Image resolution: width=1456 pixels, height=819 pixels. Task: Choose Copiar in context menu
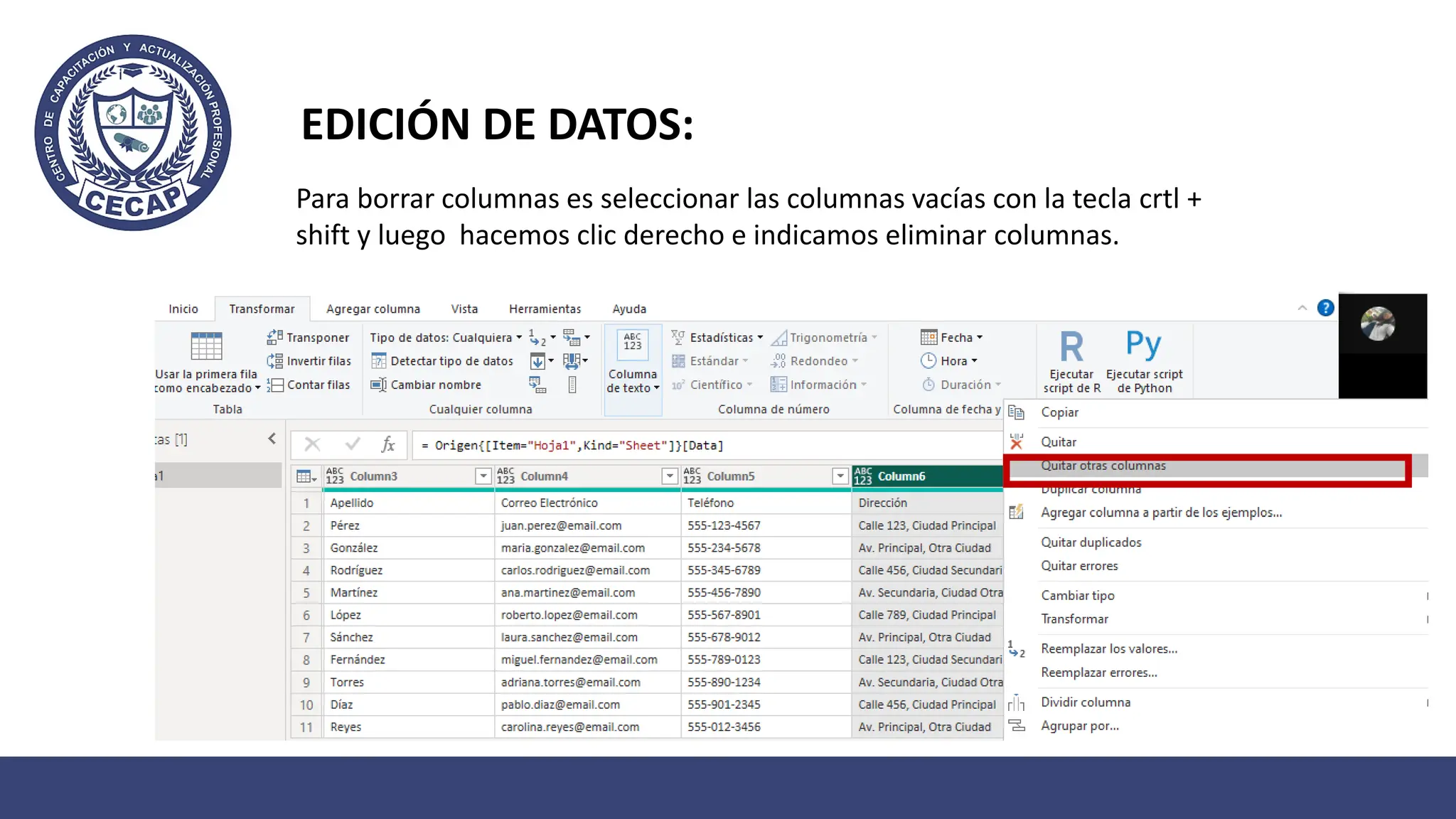point(1216,412)
